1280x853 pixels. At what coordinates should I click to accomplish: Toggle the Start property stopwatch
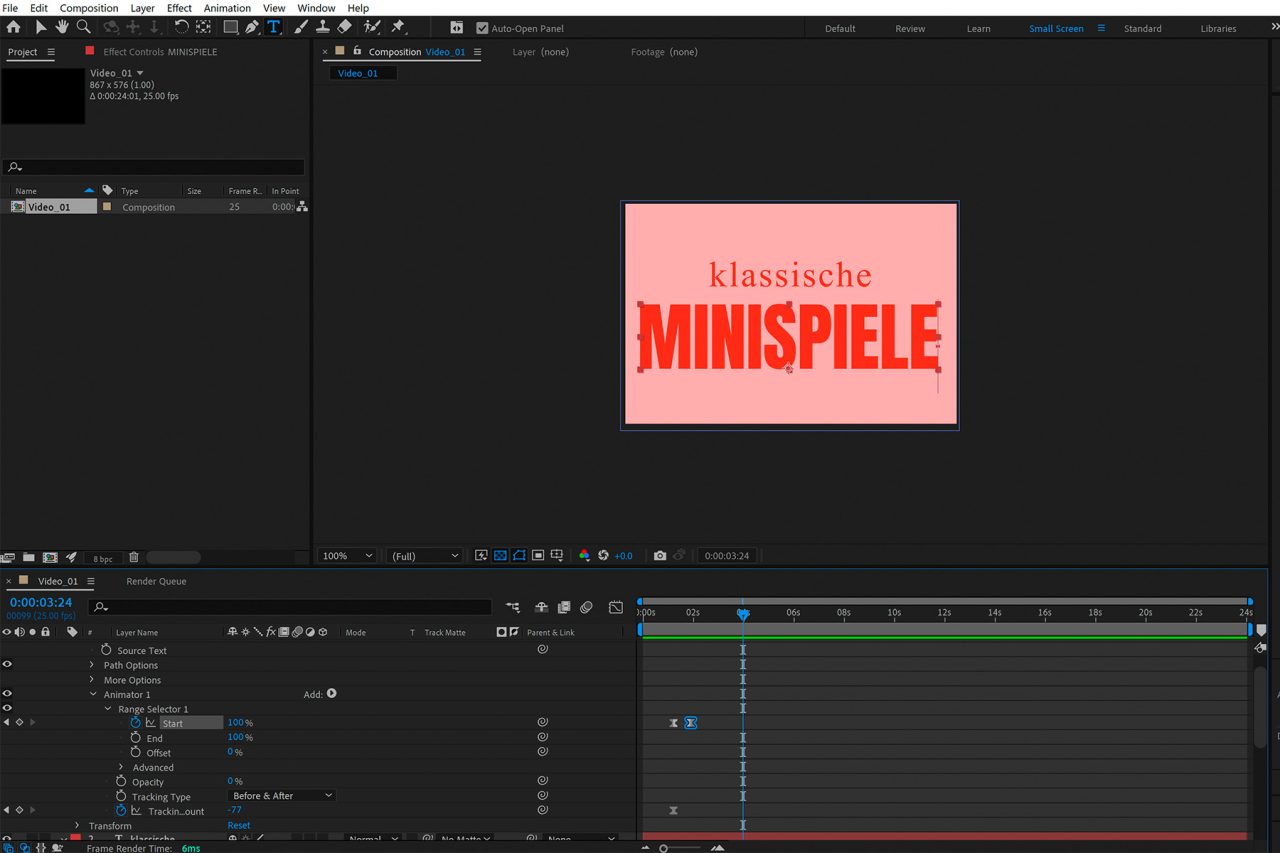click(136, 723)
